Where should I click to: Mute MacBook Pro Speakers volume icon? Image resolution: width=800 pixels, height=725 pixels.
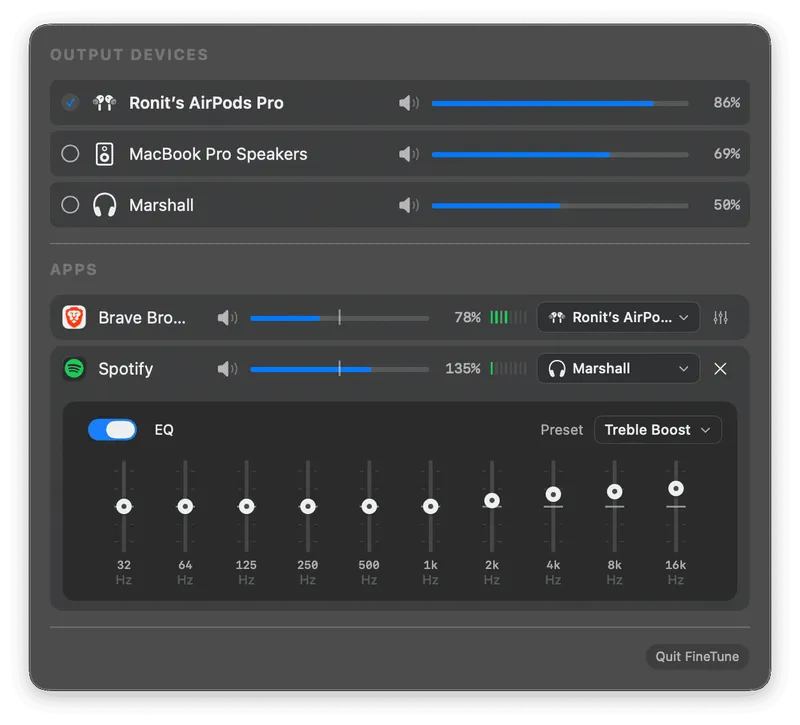[x=409, y=154]
